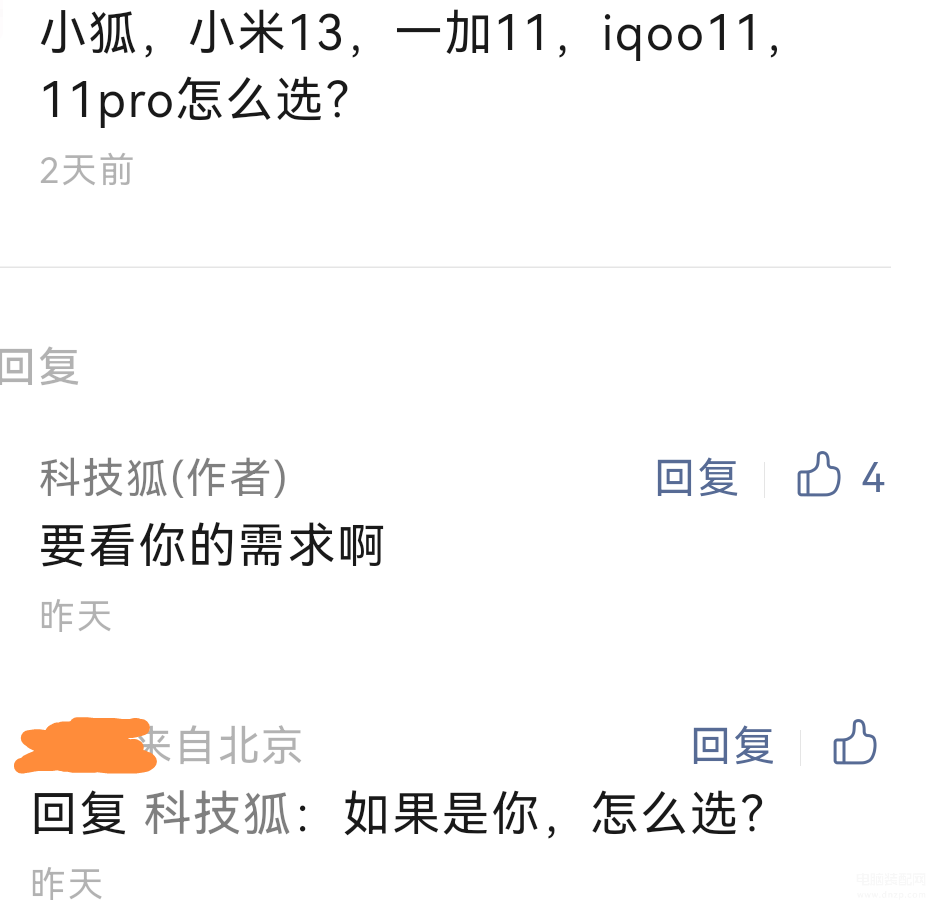Like the 科技狐 author comment
Image resolution: width=936 pixels, height=908 pixels.
tap(818, 475)
